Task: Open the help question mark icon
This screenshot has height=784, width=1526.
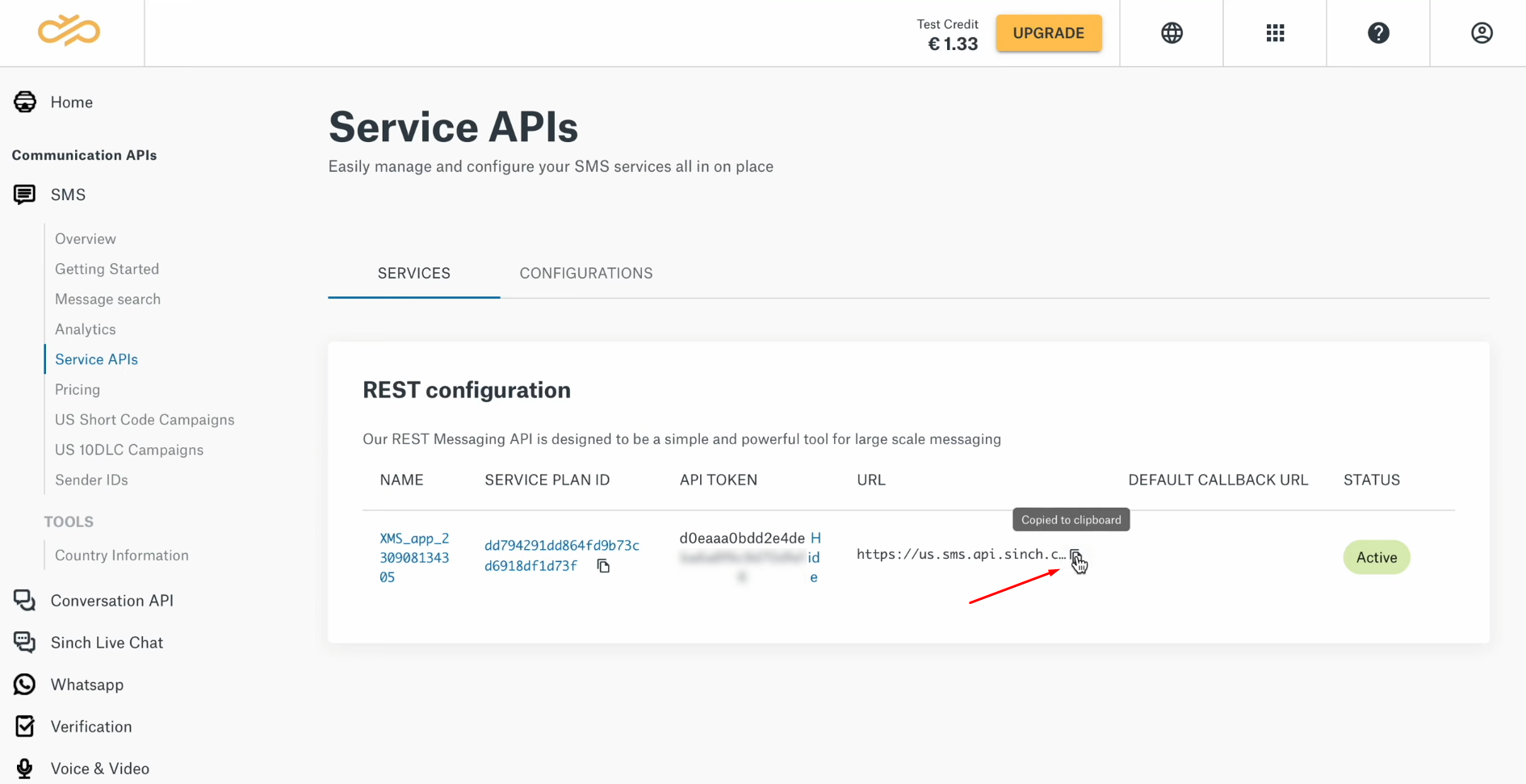Action: (1378, 33)
